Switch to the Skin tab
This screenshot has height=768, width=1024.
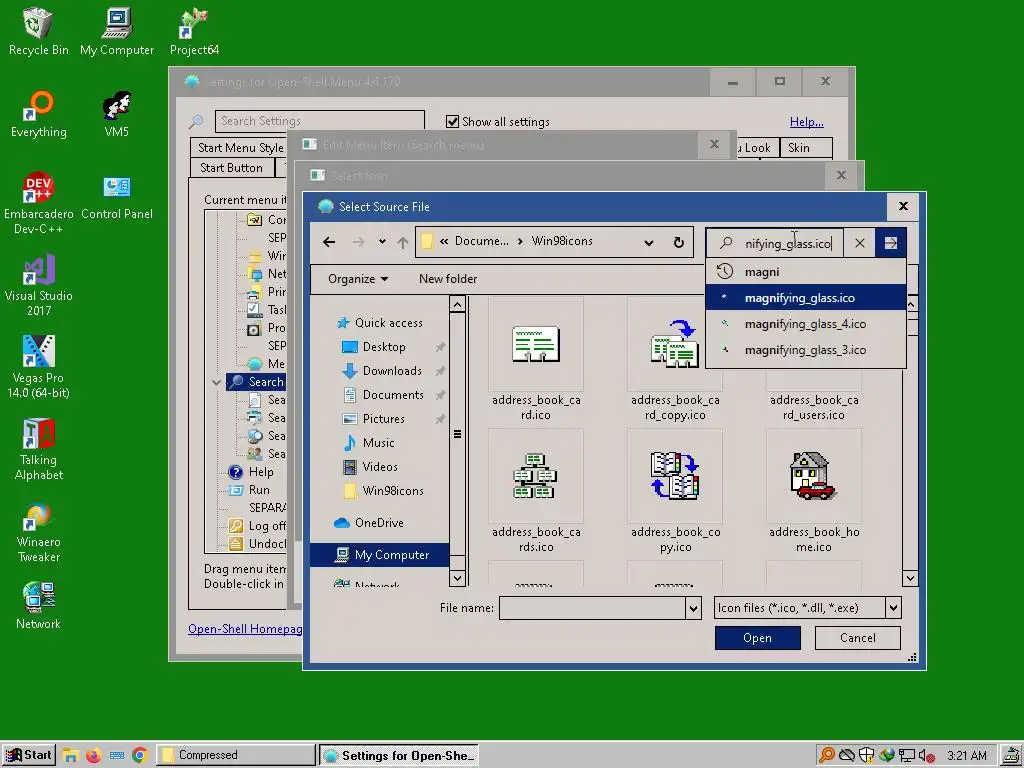point(806,148)
